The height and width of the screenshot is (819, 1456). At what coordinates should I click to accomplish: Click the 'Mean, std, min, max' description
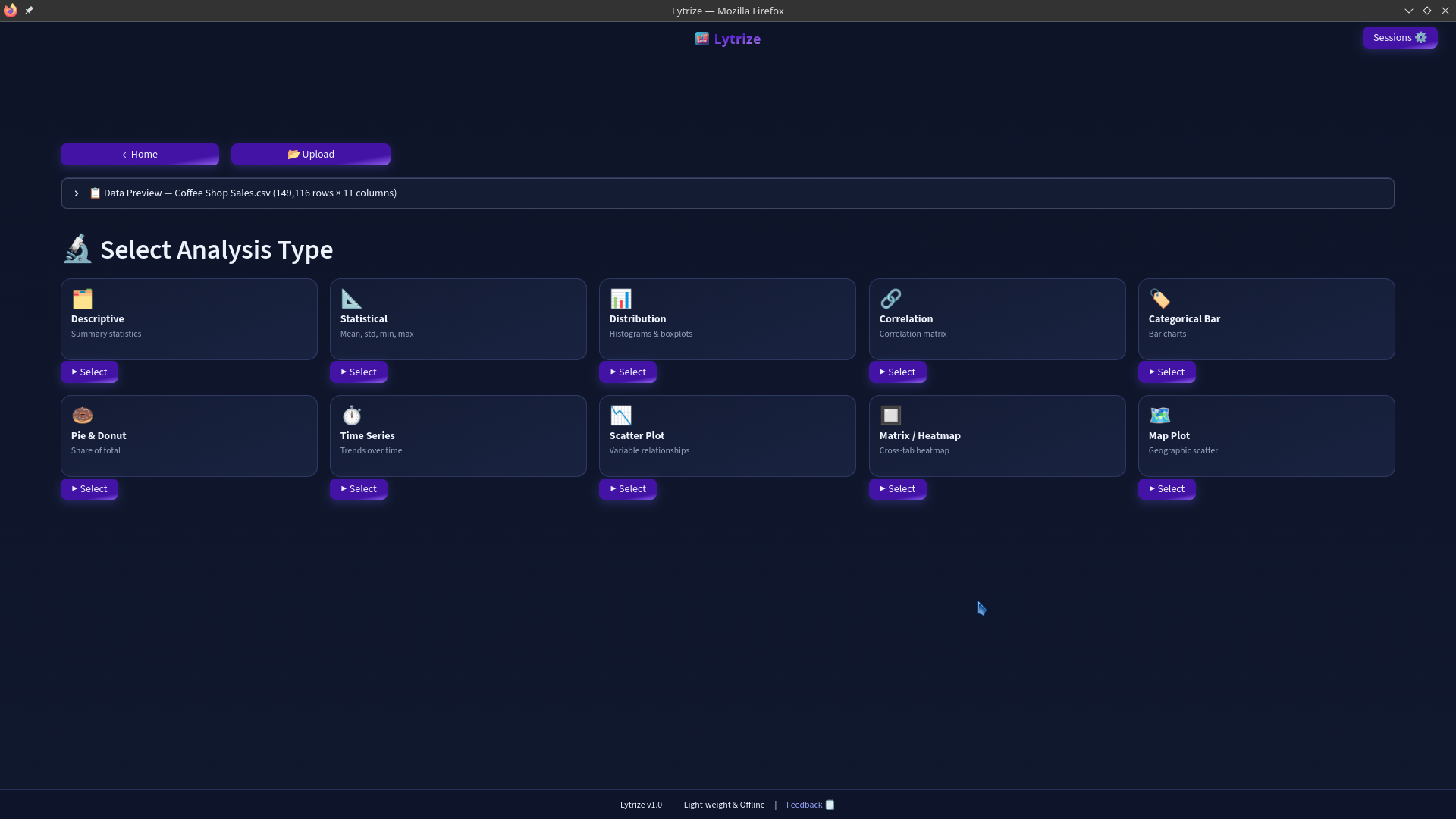click(x=377, y=334)
